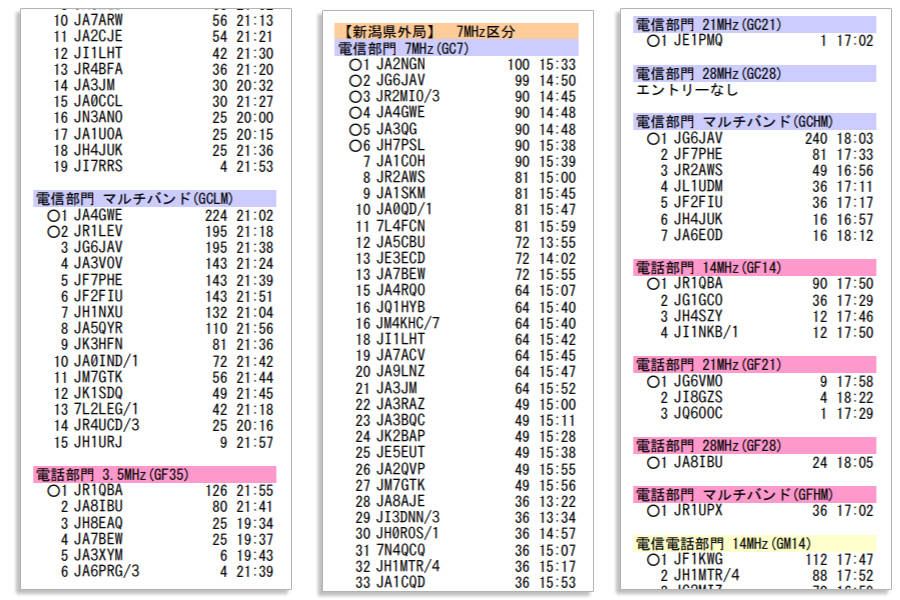Click the エントリーなし text under 28MHz
The height and width of the screenshot is (600, 900).
coord(687,90)
